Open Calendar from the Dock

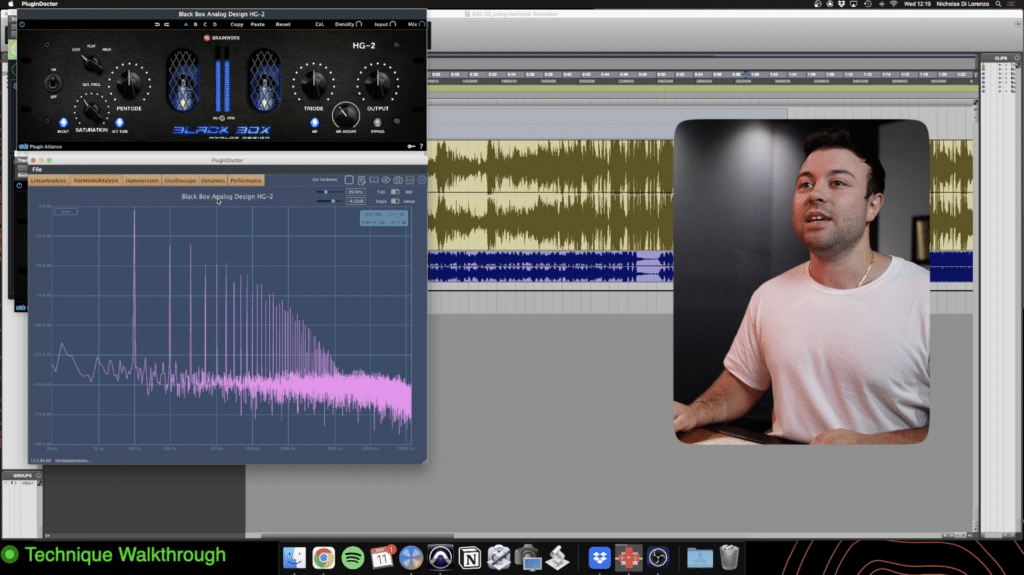tap(382, 557)
